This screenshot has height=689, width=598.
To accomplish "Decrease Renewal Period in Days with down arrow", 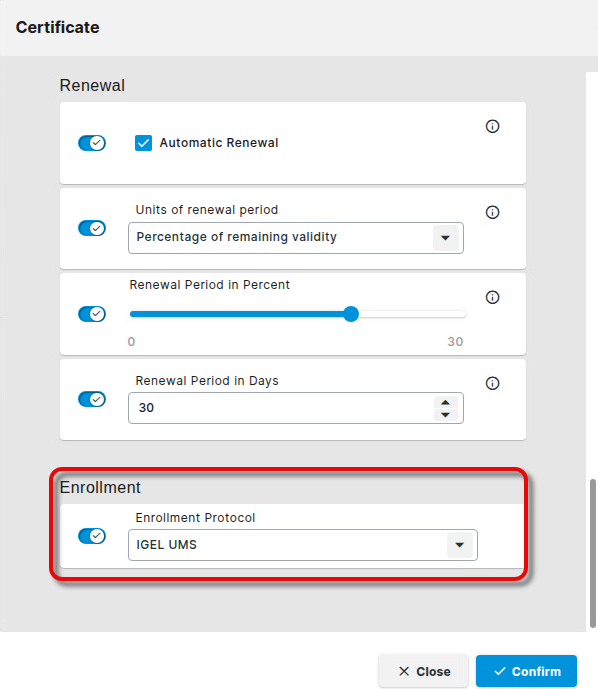I will (x=446, y=415).
